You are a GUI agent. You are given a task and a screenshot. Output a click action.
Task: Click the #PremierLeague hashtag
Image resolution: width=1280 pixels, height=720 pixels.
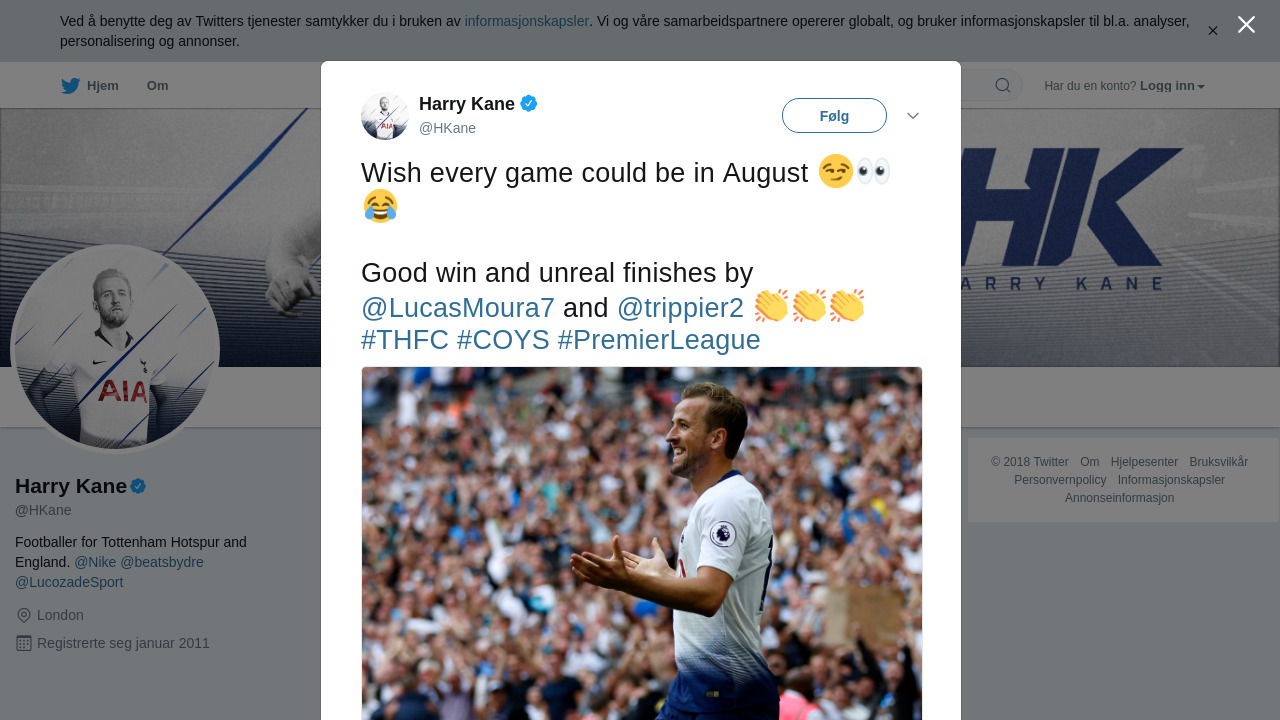pos(659,340)
